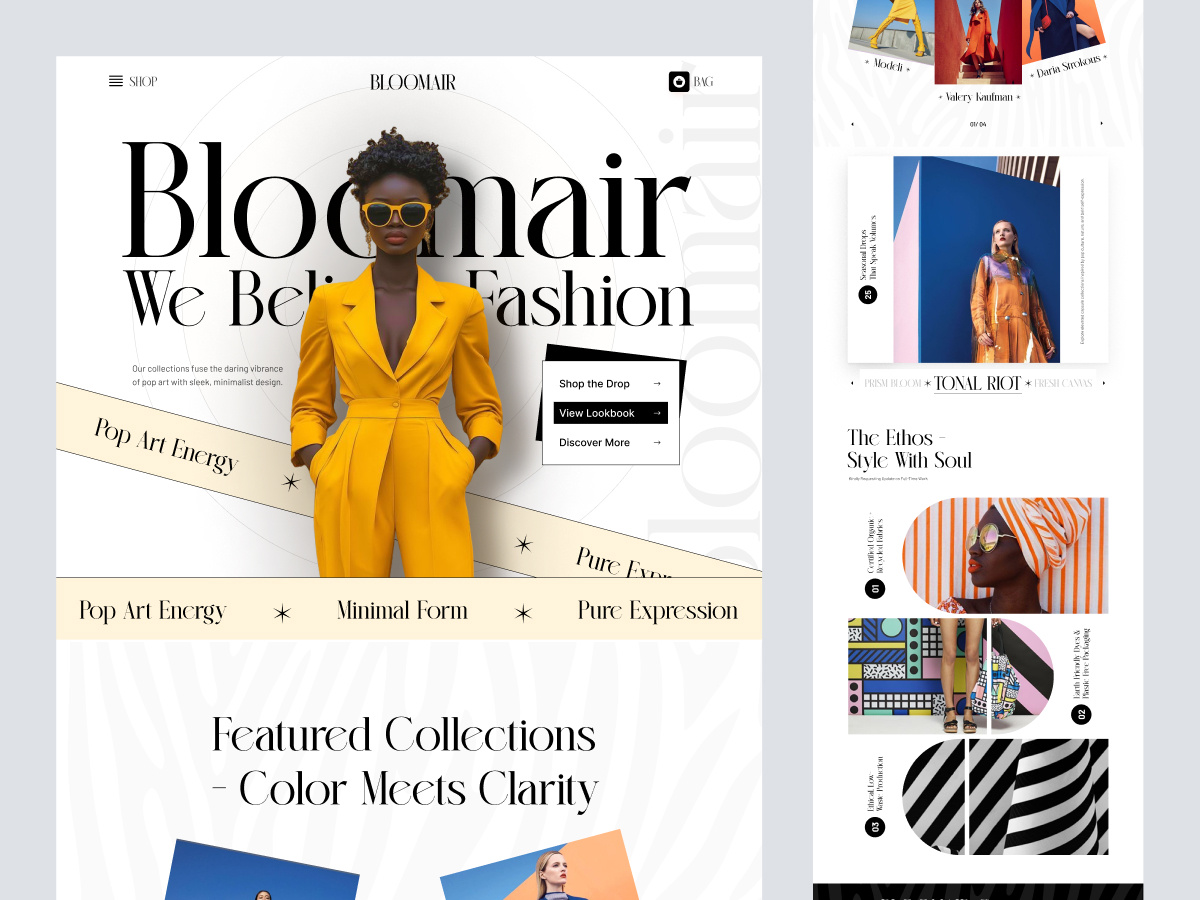The width and height of the screenshot is (1200, 900).
Task: Open the hamburger SHOP menu icon
Action: [116, 82]
